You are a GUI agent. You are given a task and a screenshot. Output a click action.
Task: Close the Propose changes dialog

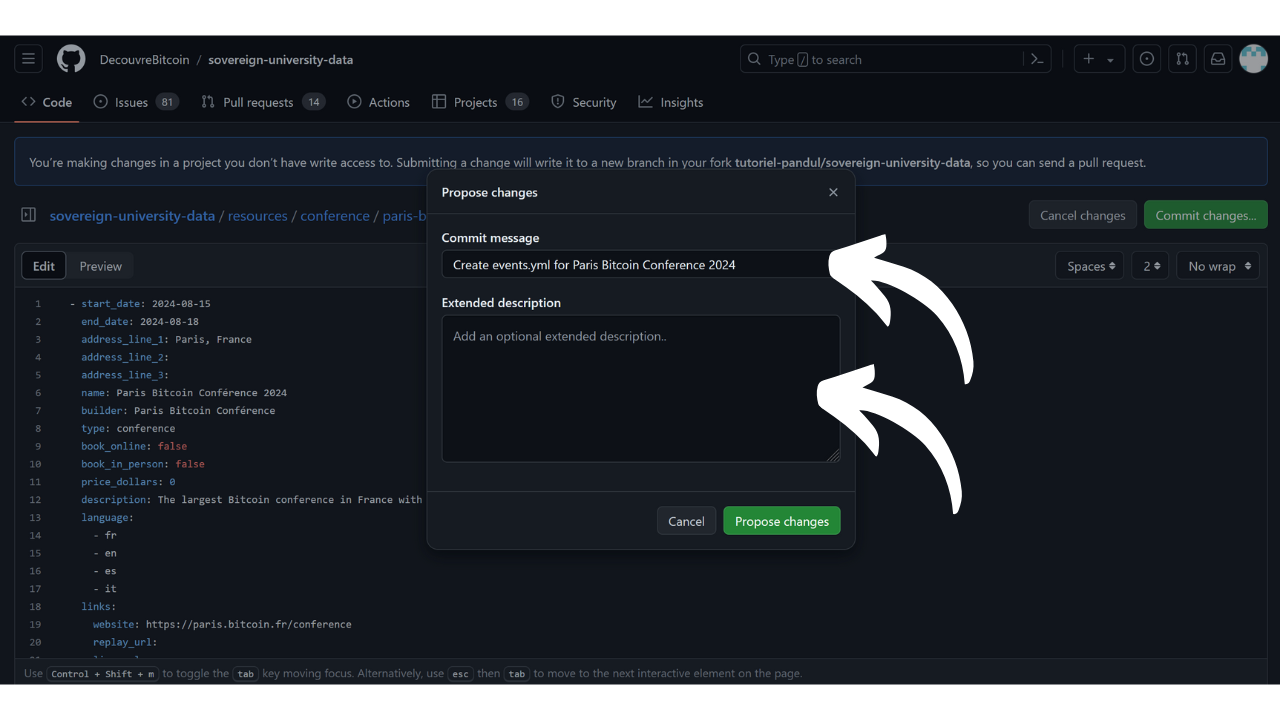coord(833,192)
